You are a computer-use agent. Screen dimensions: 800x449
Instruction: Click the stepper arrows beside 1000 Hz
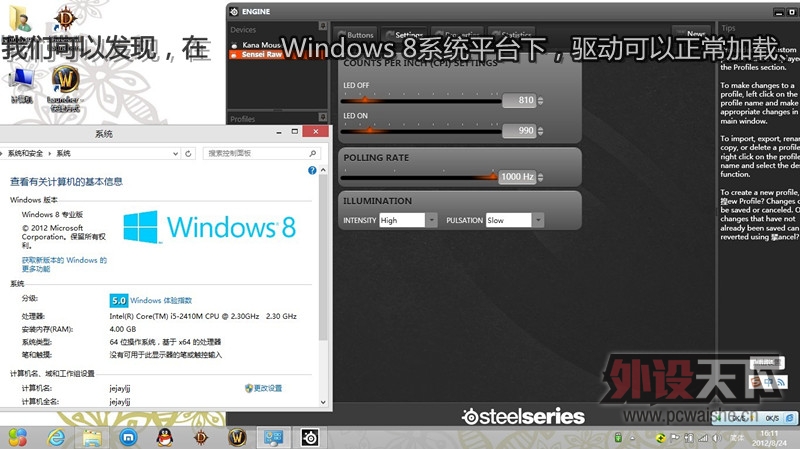point(540,177)
